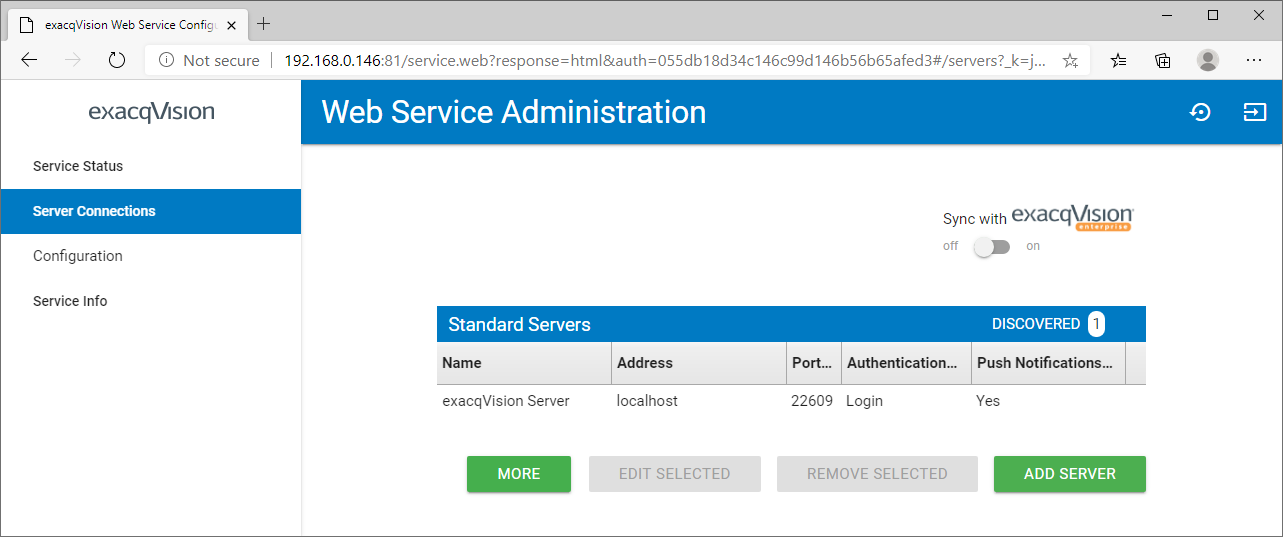Screen dimensions: 1283x537
Task: Open the browser Collections icon
Action: coord(1163,60)
